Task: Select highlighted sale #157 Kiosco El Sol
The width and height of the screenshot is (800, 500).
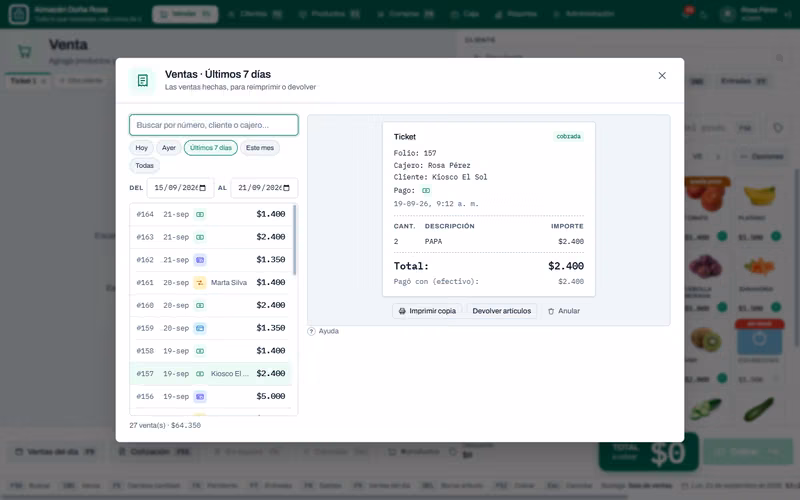Action: coord(210,373)
